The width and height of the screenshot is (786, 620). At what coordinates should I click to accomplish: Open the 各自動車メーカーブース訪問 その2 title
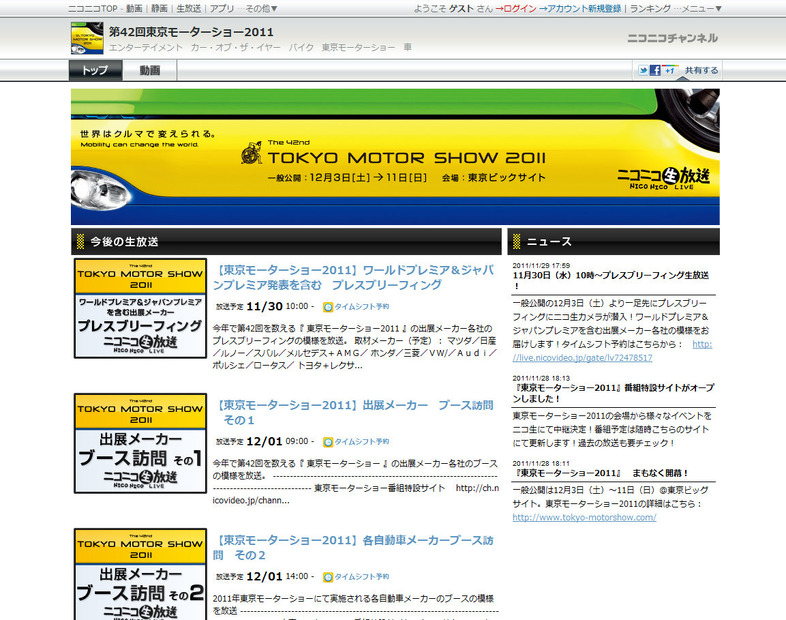pyautogui.click(x=353, y=548)
